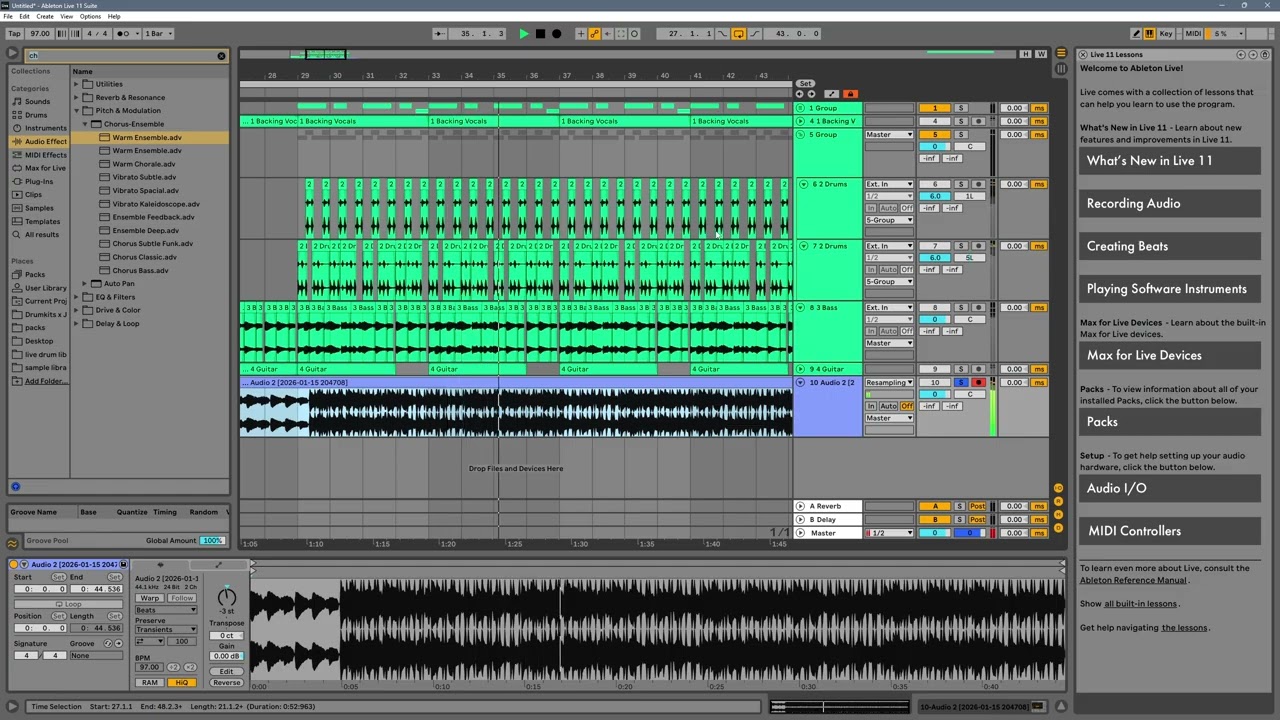Enable Key Map Mode button
This screenshot has height=720, width=1280.
(1166, 34)
